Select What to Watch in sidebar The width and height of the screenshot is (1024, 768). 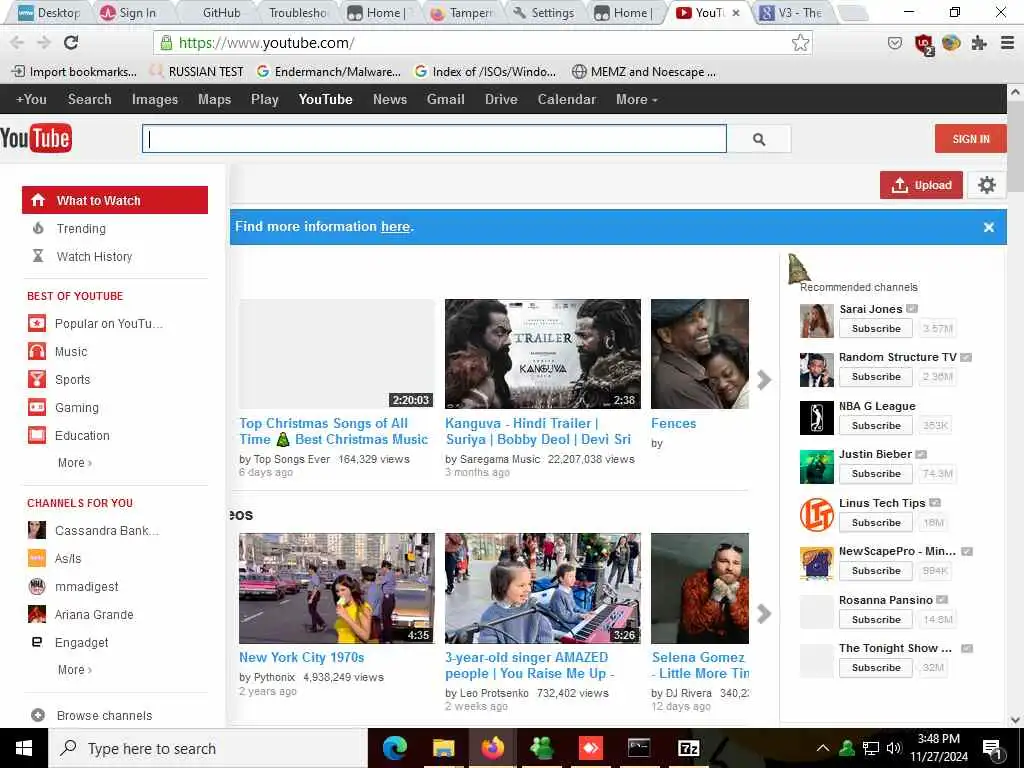point(115,200)
